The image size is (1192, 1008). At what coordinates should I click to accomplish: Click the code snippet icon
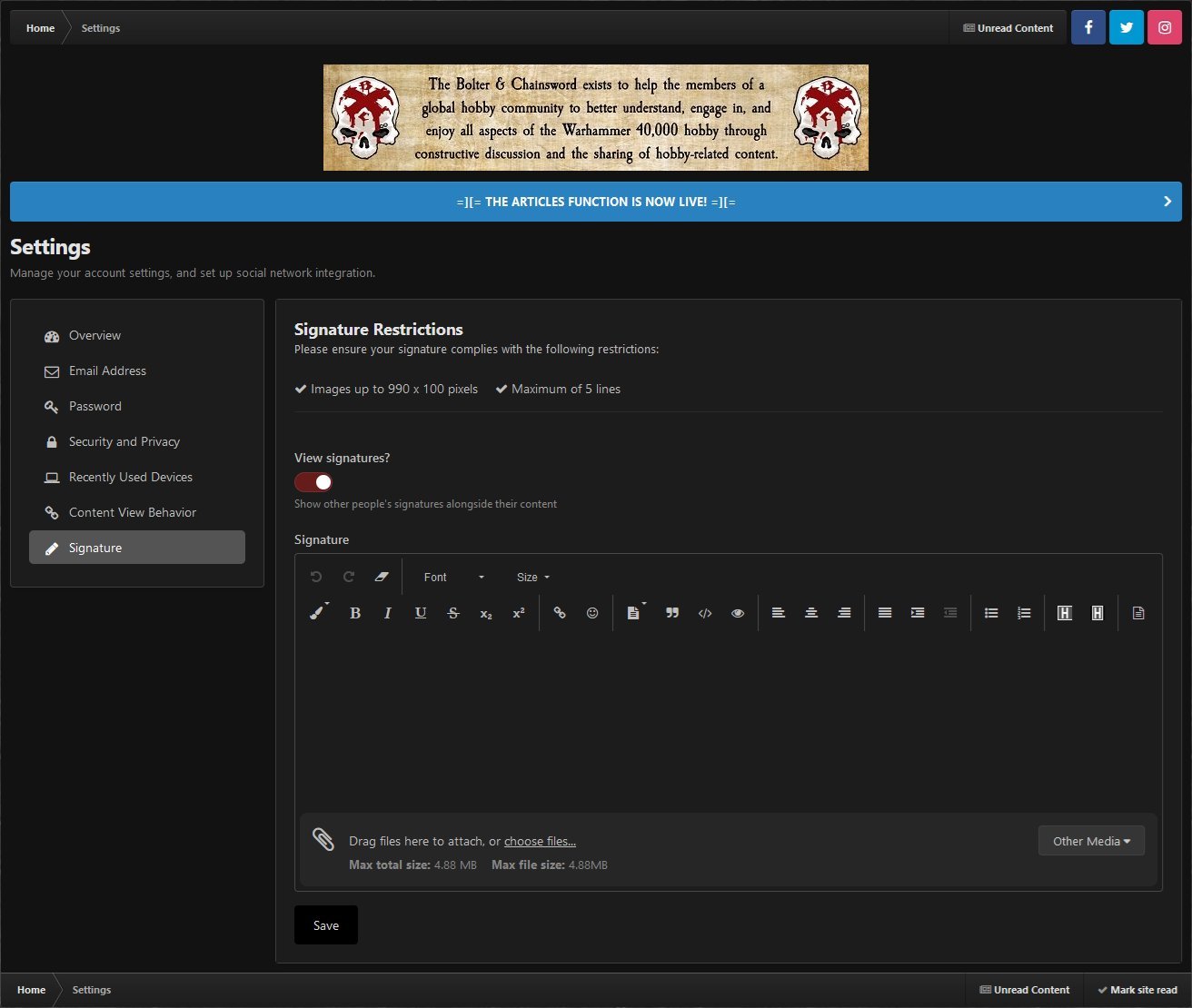pyautogui.click(x=705, y=613)
